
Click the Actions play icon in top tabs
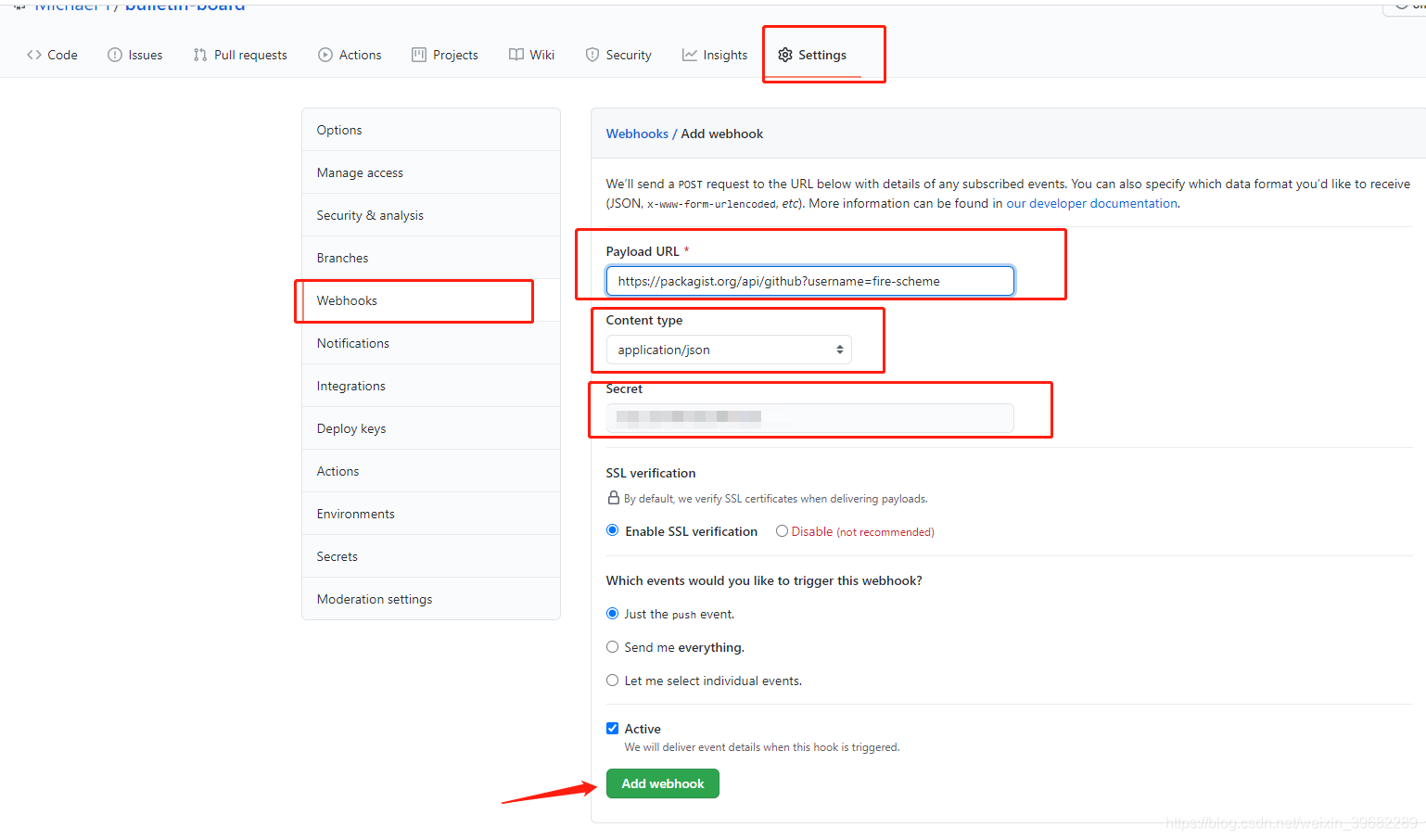[x=325, y=55]
